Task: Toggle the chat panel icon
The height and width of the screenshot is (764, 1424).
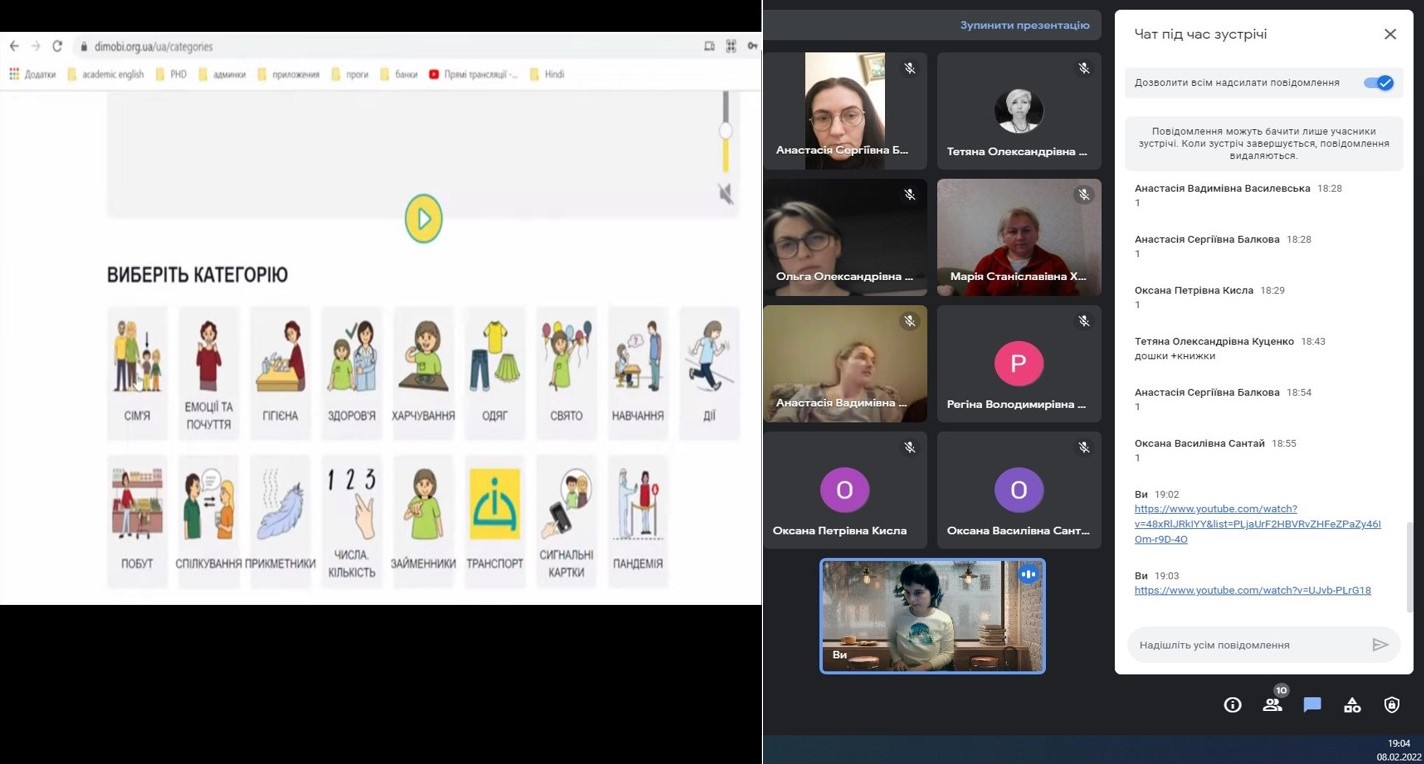Action: (1312, 705)
